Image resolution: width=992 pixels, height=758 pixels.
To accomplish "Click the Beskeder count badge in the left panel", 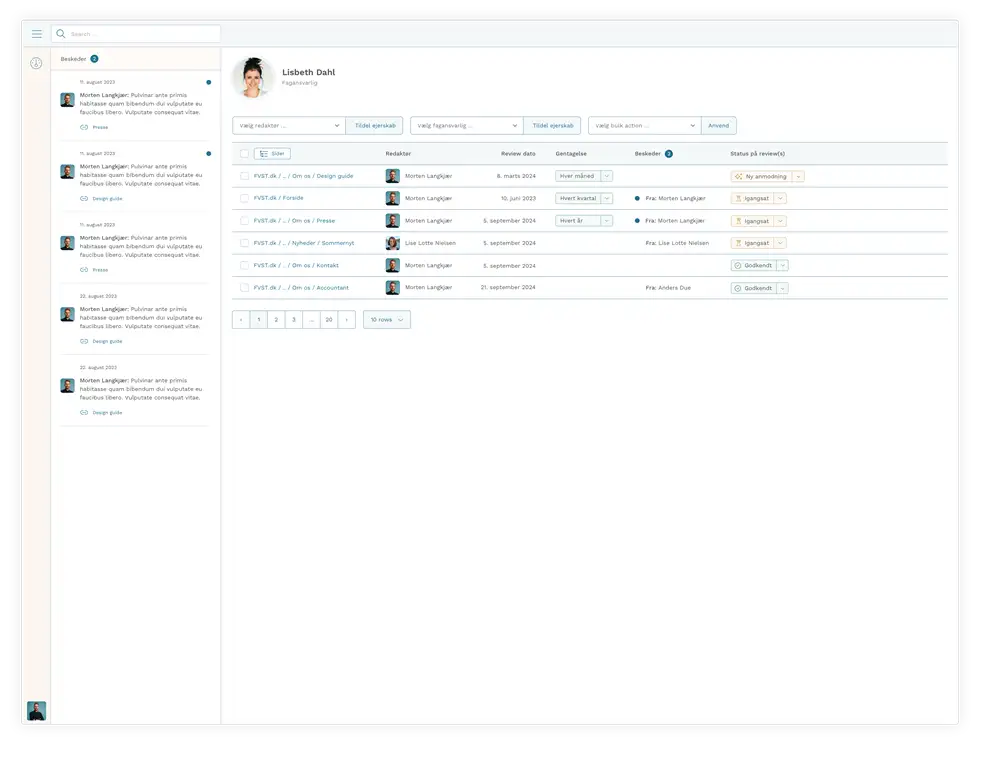I will tap(94, 59).
